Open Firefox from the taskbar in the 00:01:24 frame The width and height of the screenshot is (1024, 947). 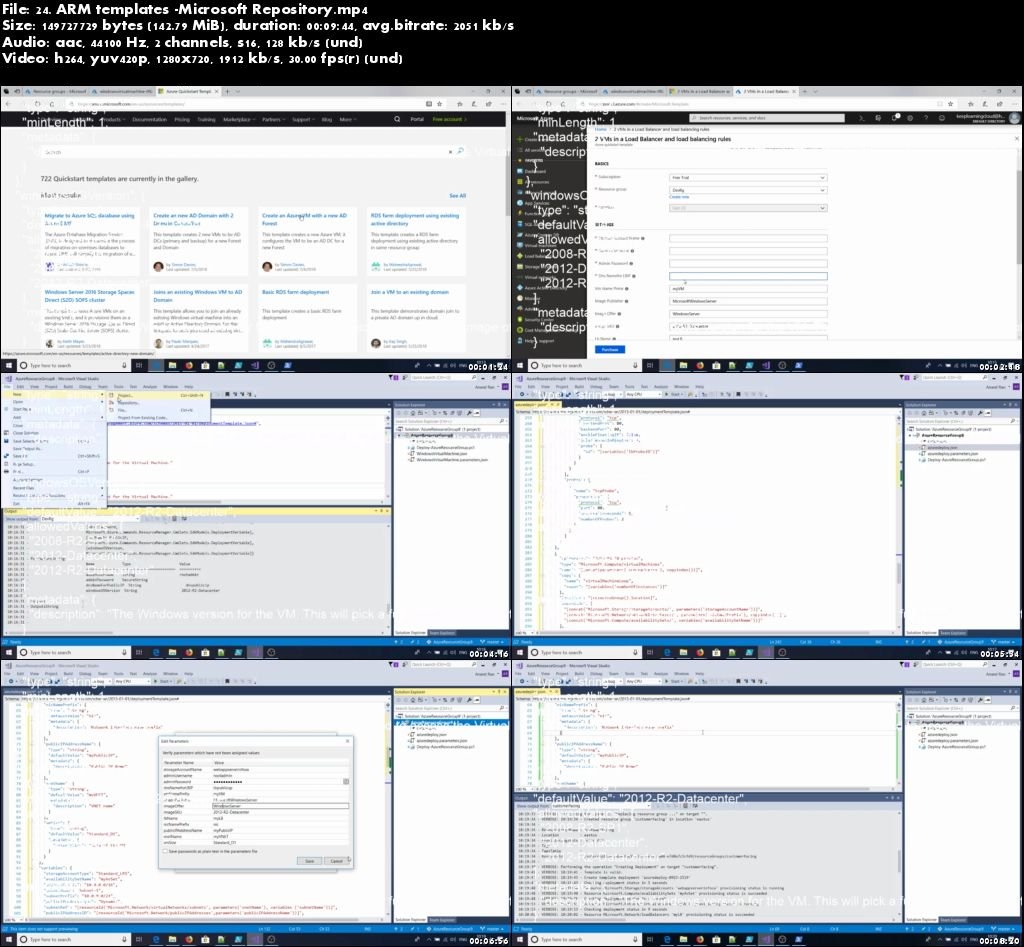coord(189,366)
